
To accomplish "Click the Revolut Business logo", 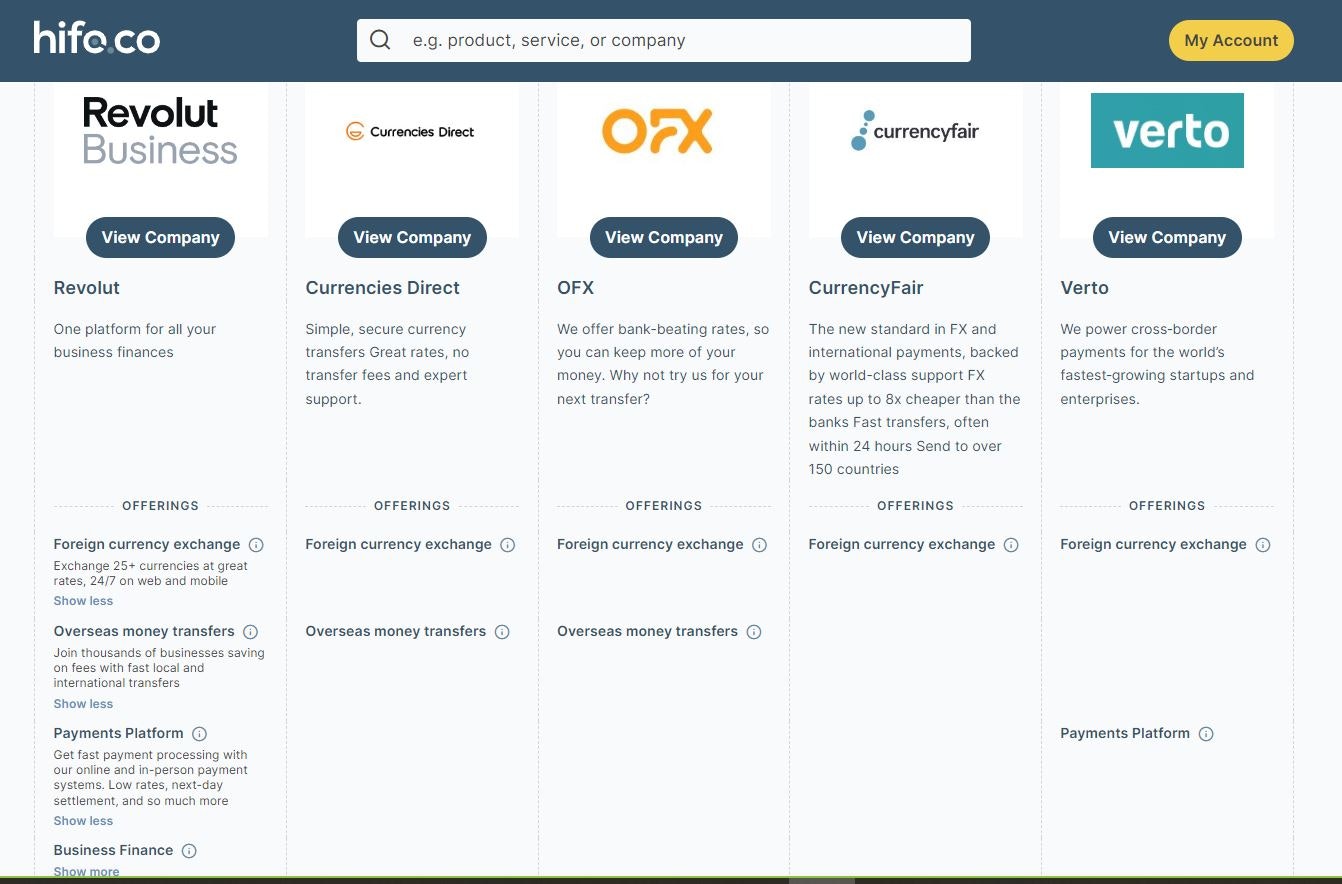I will click(x=160, y=131).
